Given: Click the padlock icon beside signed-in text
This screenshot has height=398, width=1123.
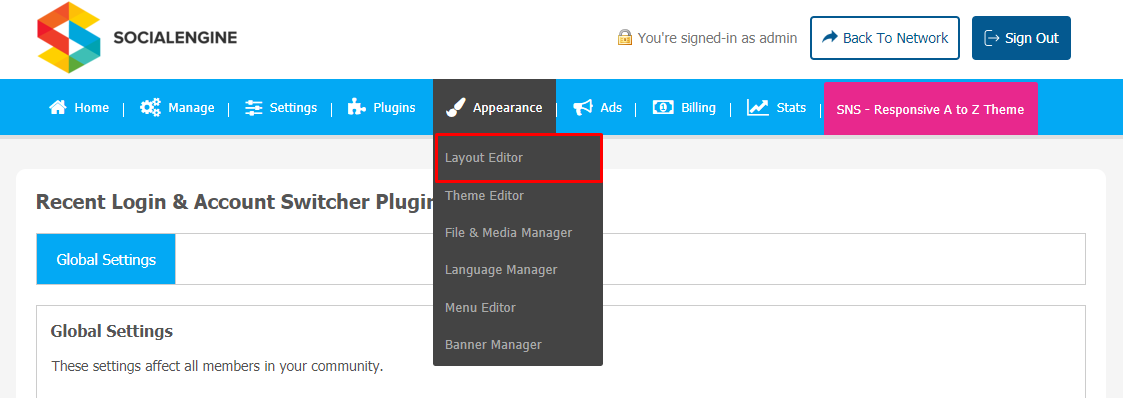Looking at the screenshot, I should 625,37.
